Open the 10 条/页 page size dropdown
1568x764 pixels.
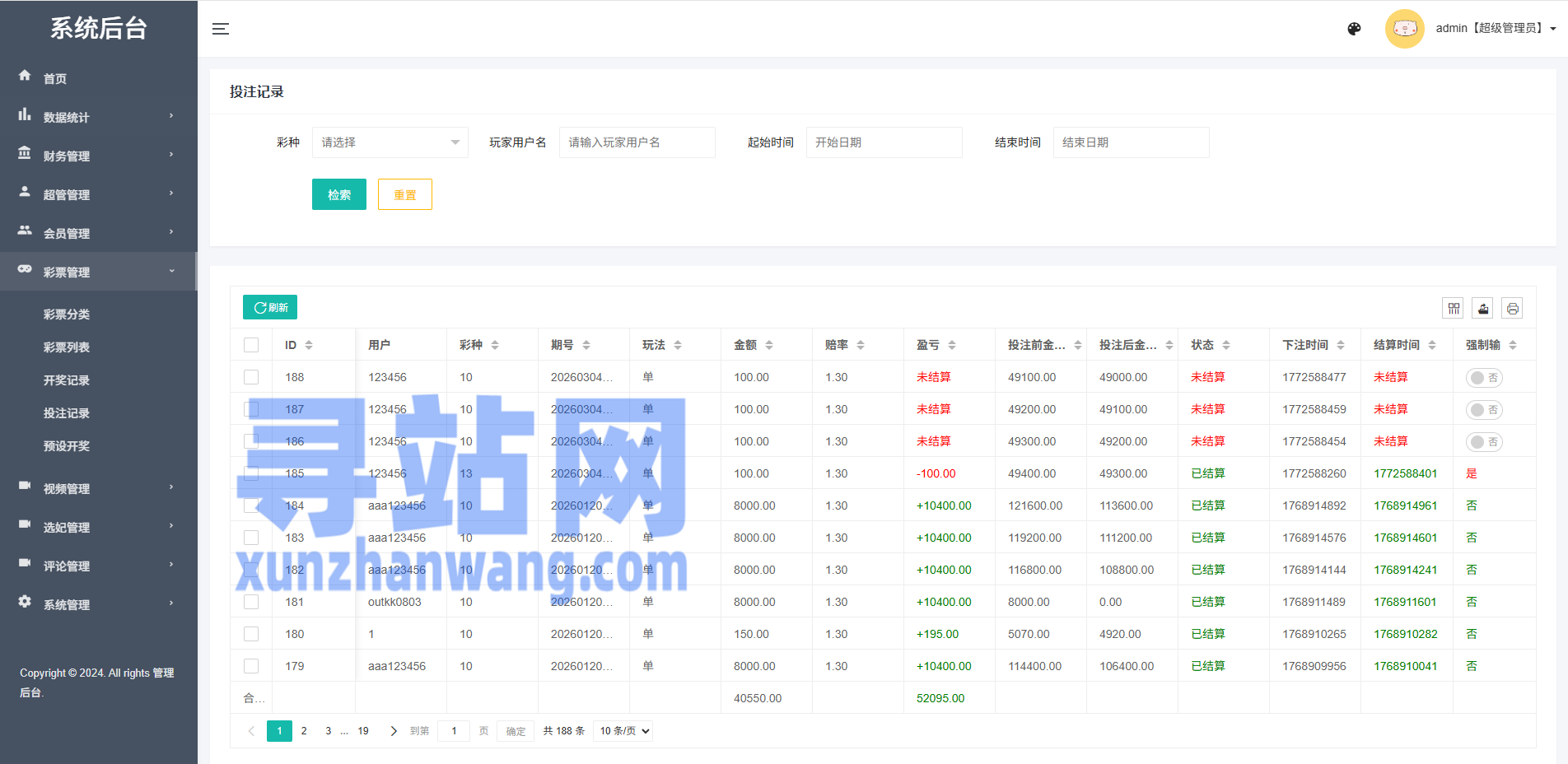tap(623, 731)
